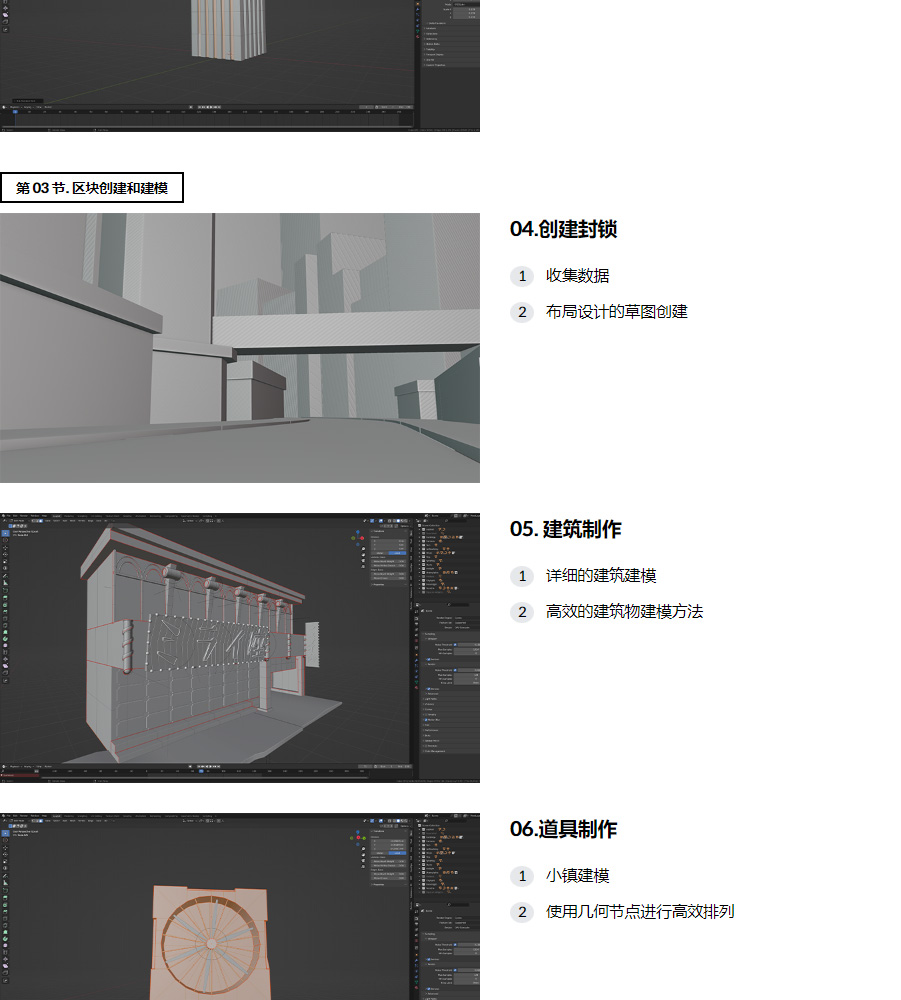
Task: Click the list item 使用几何节点进行高效排列
Action: click(640, 912)
